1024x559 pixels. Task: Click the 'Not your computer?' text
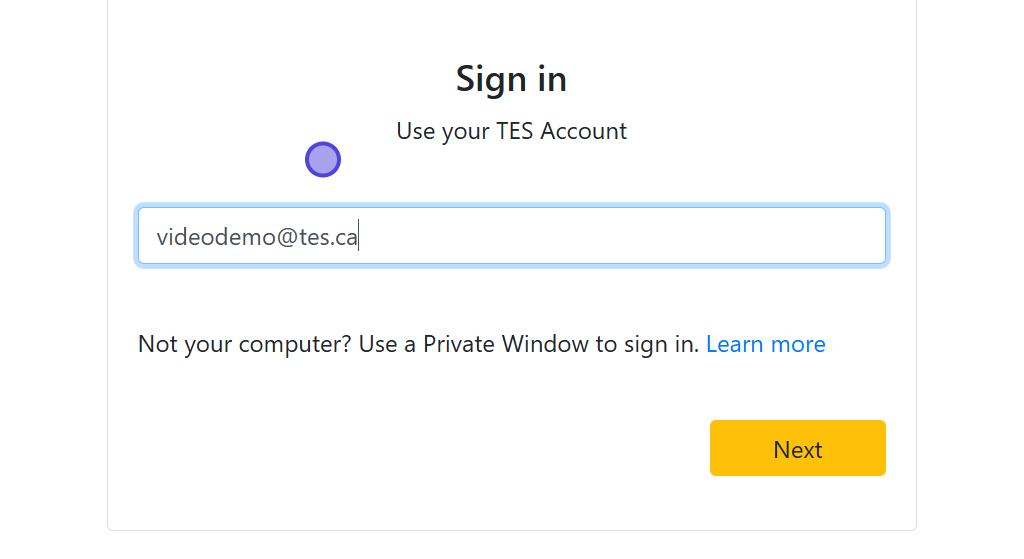click(244, 344)
